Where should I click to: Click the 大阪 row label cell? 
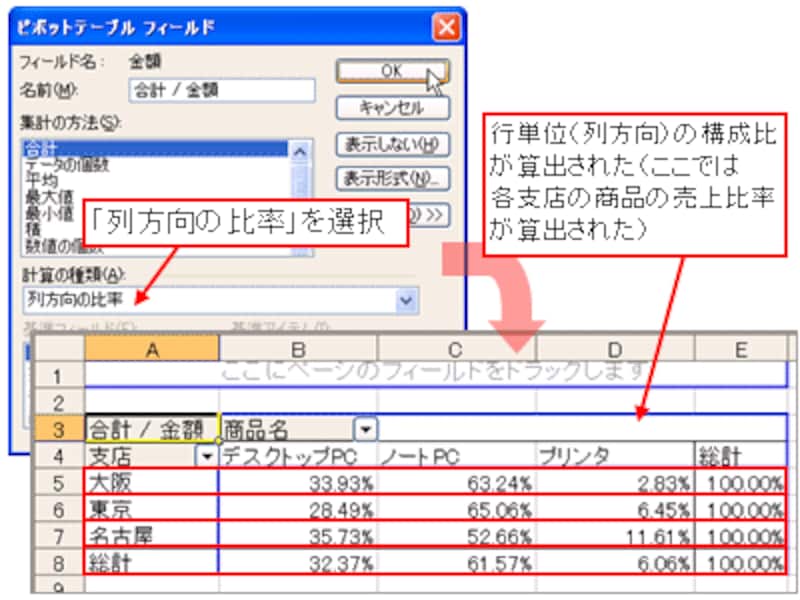[152, 482]
